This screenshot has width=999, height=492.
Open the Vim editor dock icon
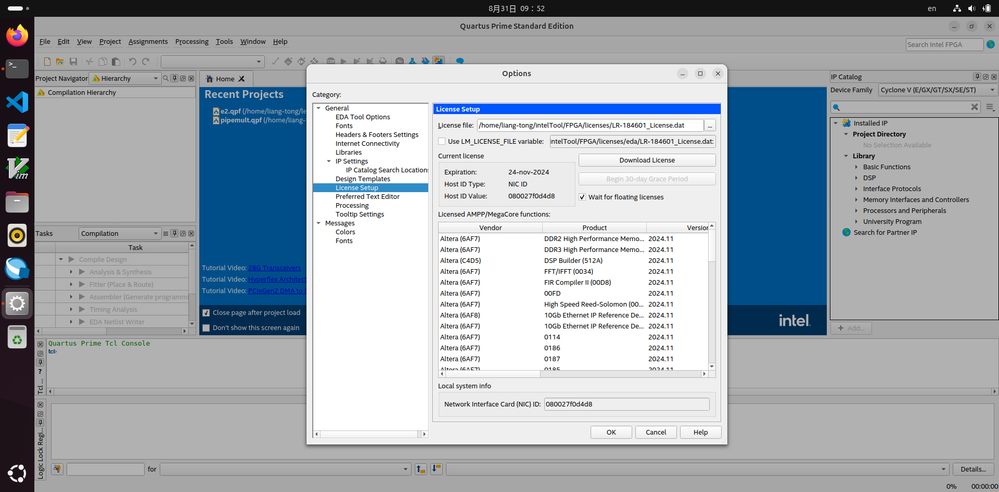point(17,168)
